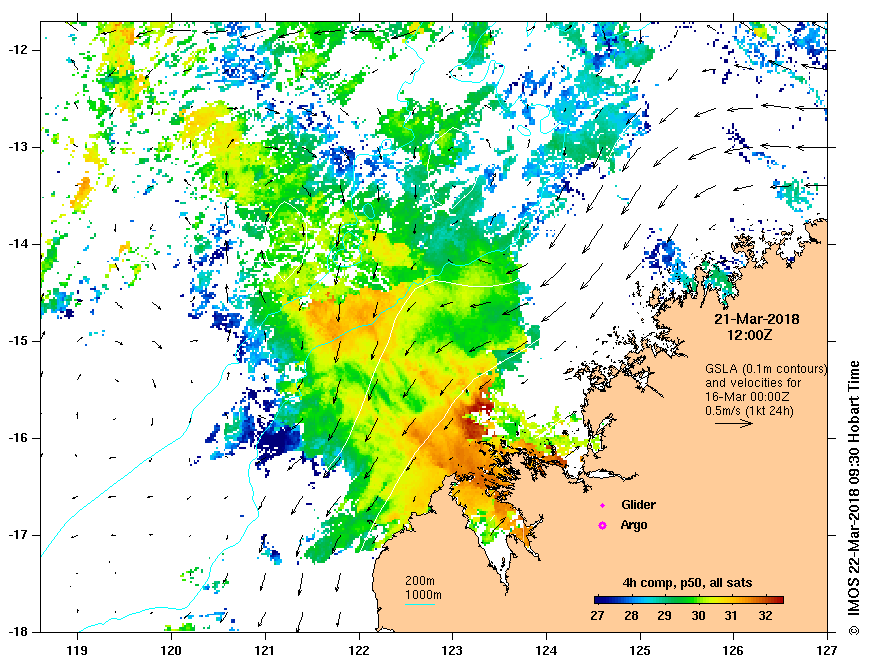Click the Argo legend label

(x=634, y=525)
